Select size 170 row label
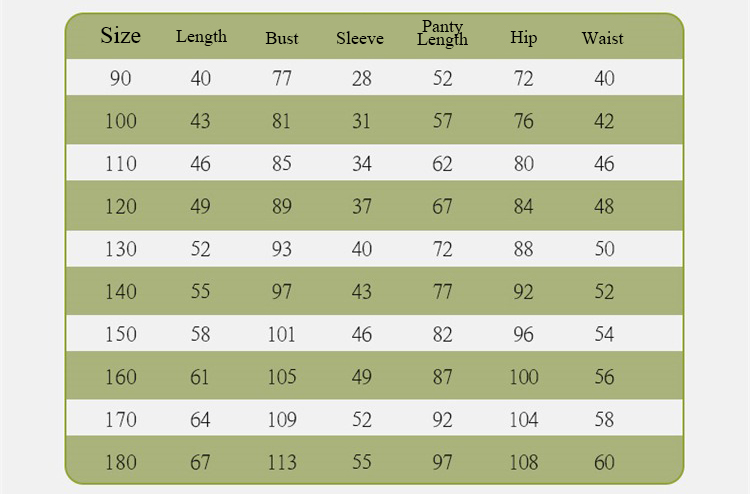This screenshot has width=750, height=494. 121,420
